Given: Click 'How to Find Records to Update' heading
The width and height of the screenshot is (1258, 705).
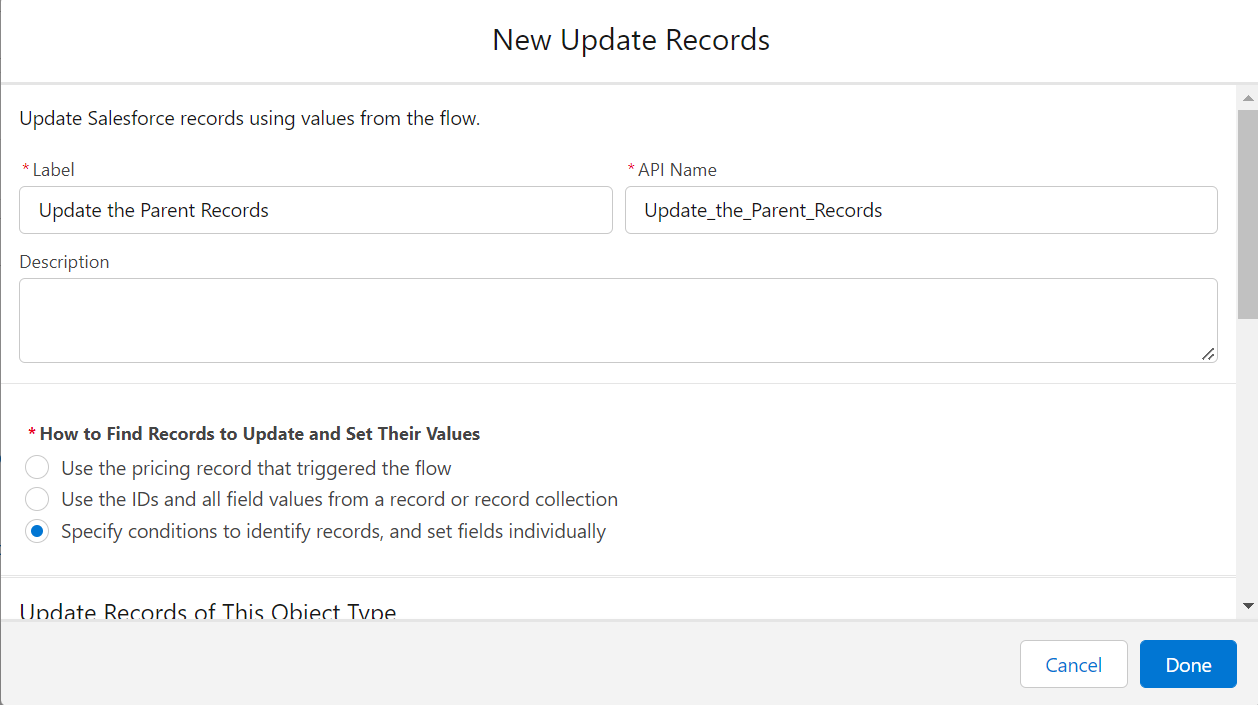Looking at the screenshot, I should click(x=260, y=434).
